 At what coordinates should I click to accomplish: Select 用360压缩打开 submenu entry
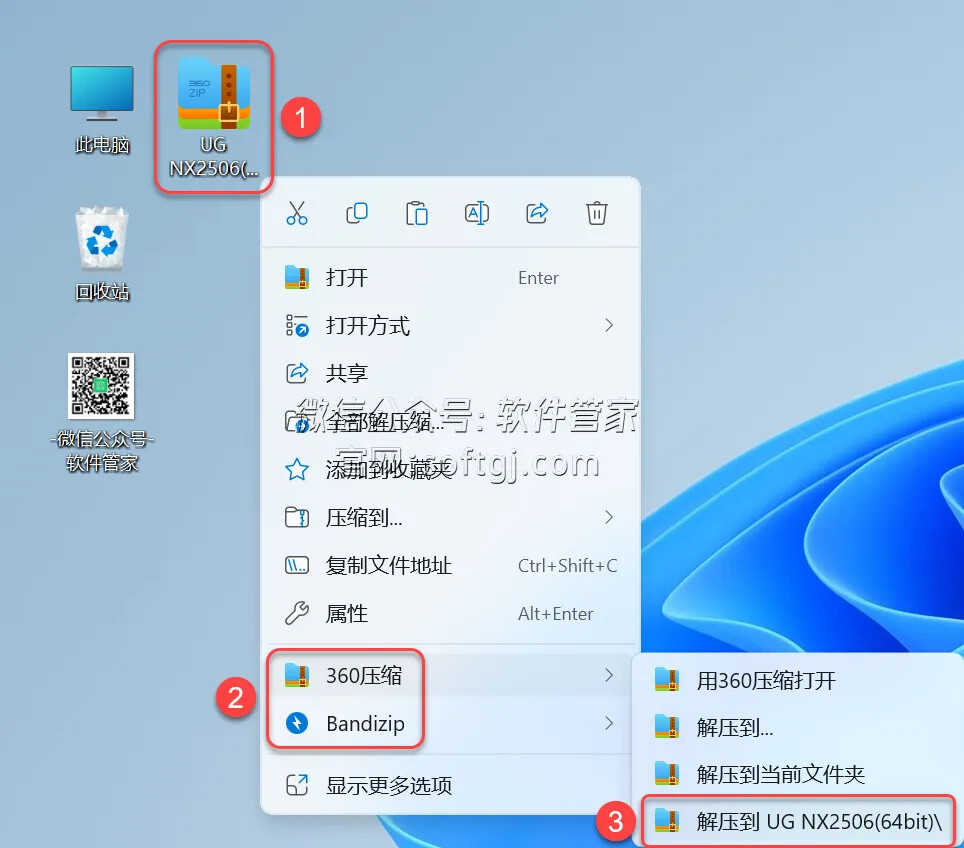pyautogui.click(x=765, y=681)
